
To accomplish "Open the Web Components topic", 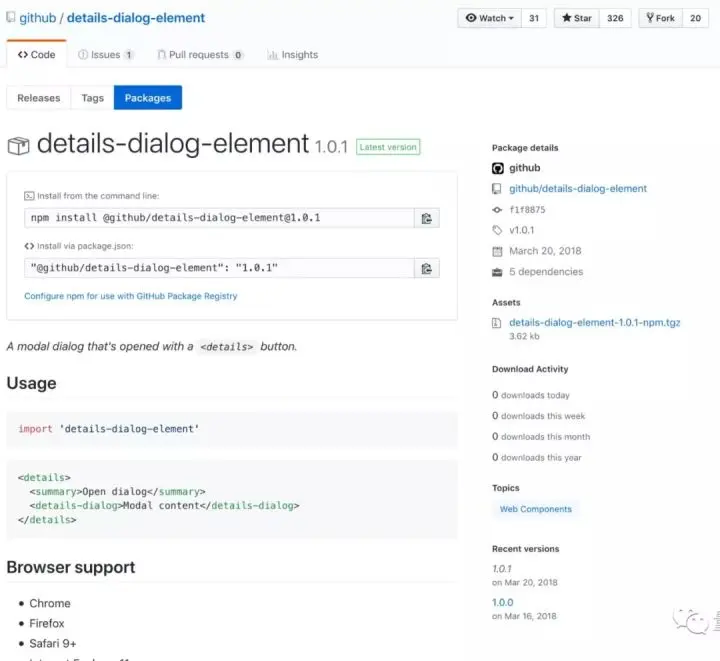I will pos(535,509).
